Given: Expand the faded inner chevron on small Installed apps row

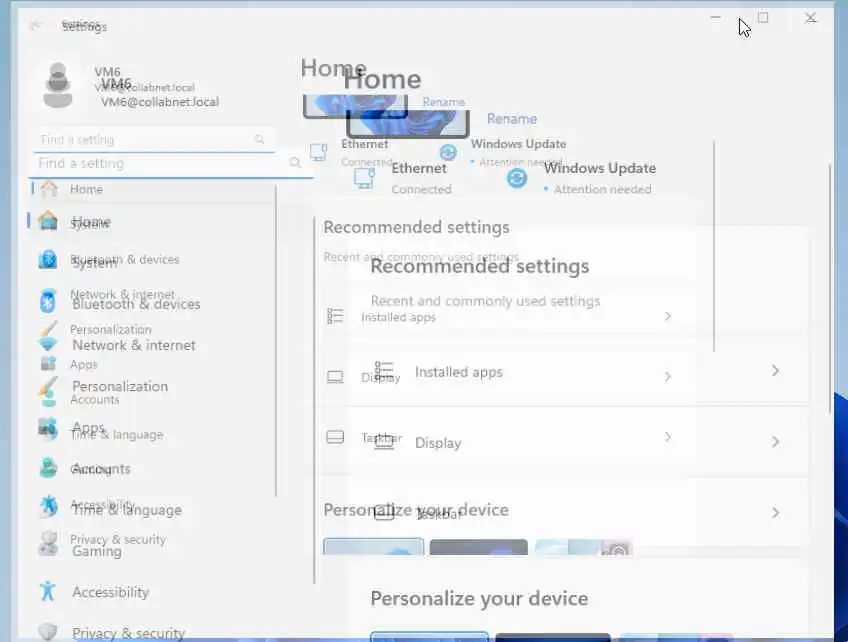Looking at the screenshot, I should 667,316.
